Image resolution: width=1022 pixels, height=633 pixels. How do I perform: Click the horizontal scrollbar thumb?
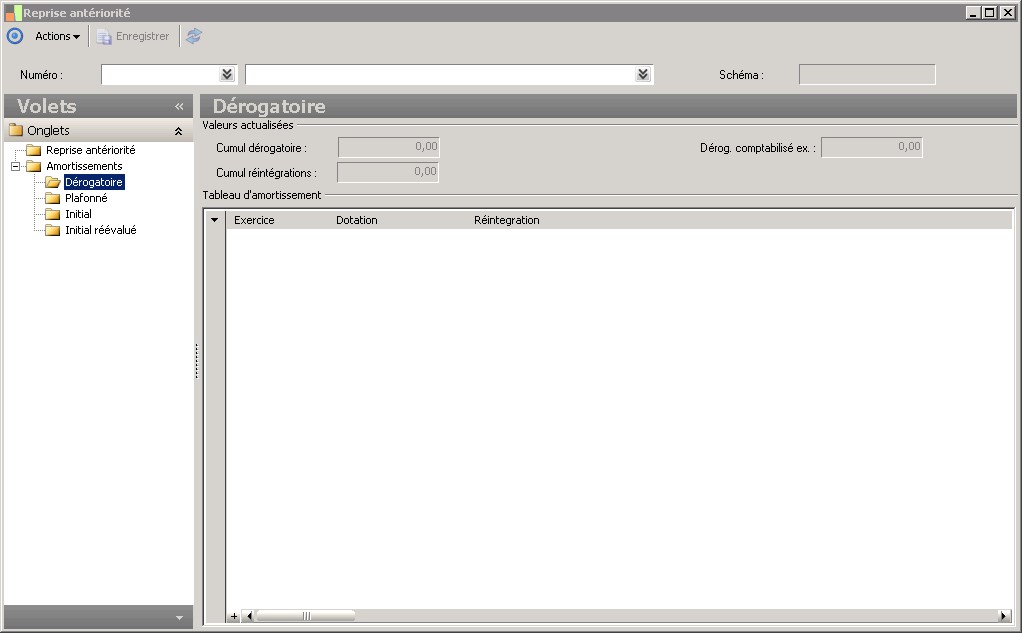306,616
